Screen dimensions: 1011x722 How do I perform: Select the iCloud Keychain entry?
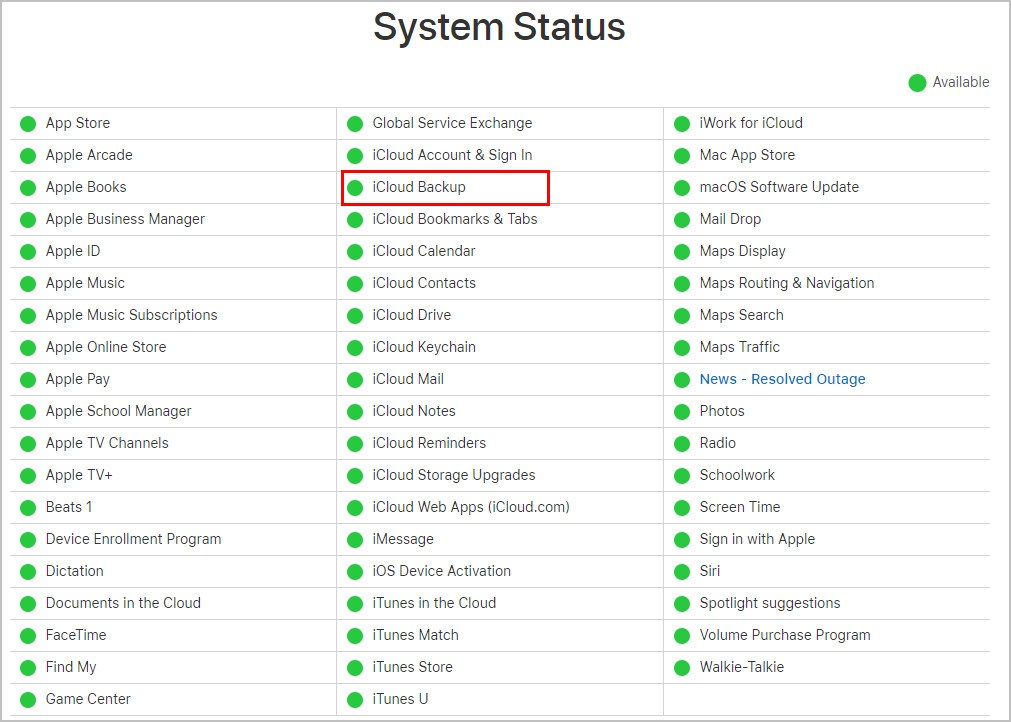[x=424, y=347]
